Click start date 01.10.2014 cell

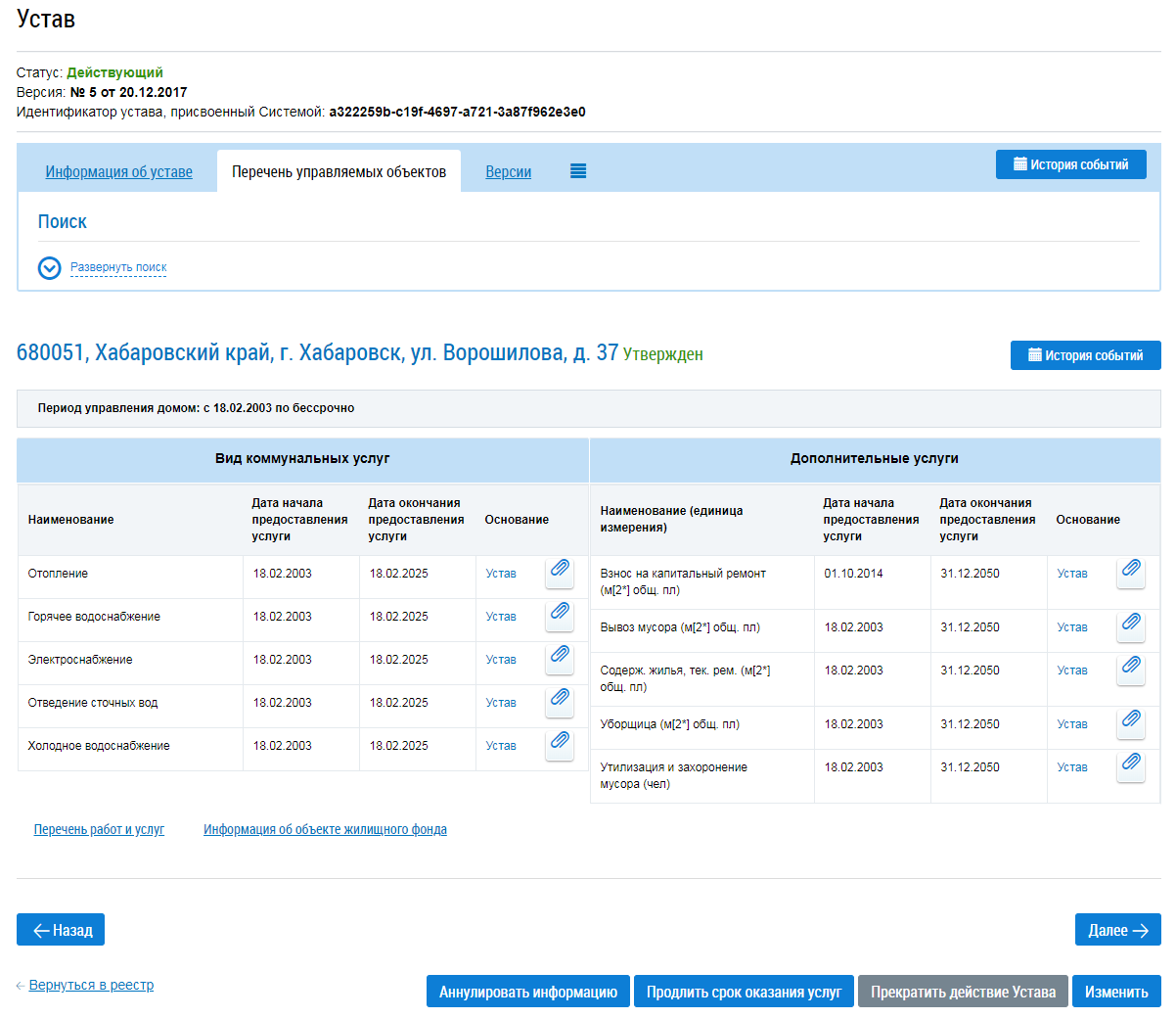click(x=873, y=582)
